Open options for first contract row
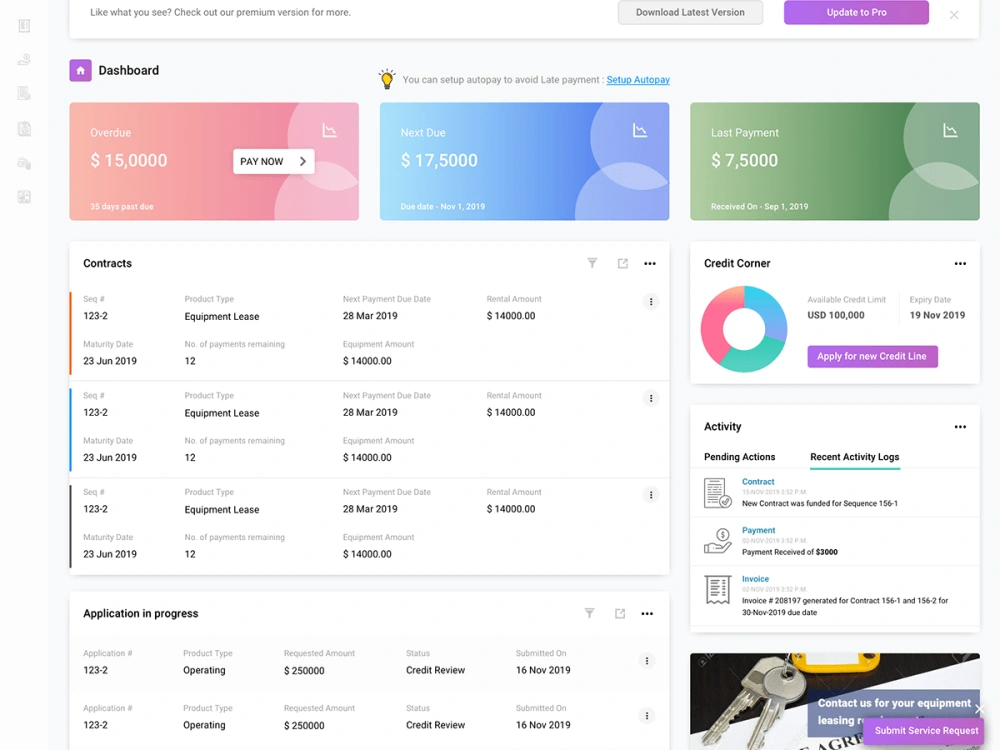Screen dimensions: 1000x750 coord(651,302)
